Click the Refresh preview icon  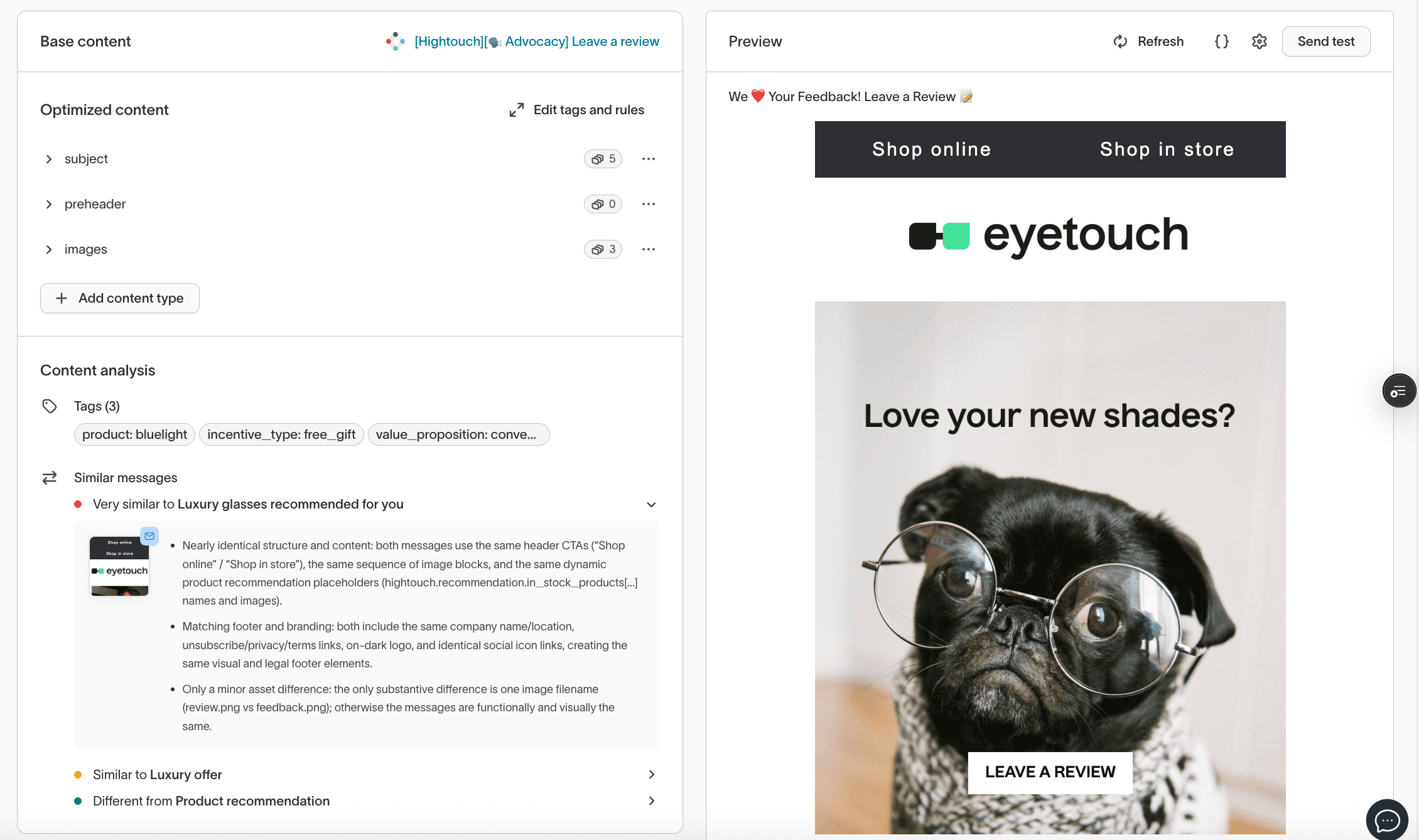(1120, 41)
